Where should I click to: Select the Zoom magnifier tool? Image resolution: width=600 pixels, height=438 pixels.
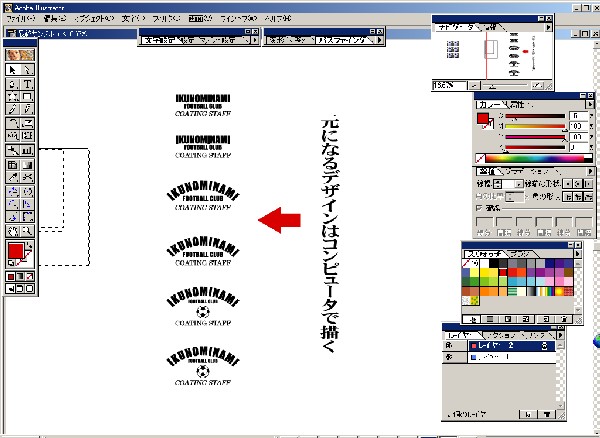tap(27, 231)
